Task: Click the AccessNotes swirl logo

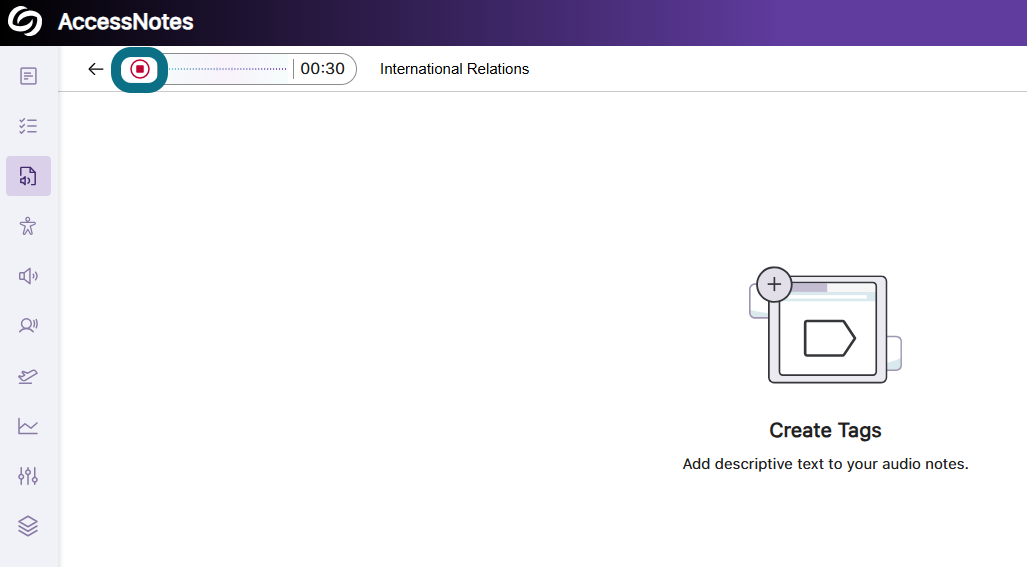Action: click(25, 22)
